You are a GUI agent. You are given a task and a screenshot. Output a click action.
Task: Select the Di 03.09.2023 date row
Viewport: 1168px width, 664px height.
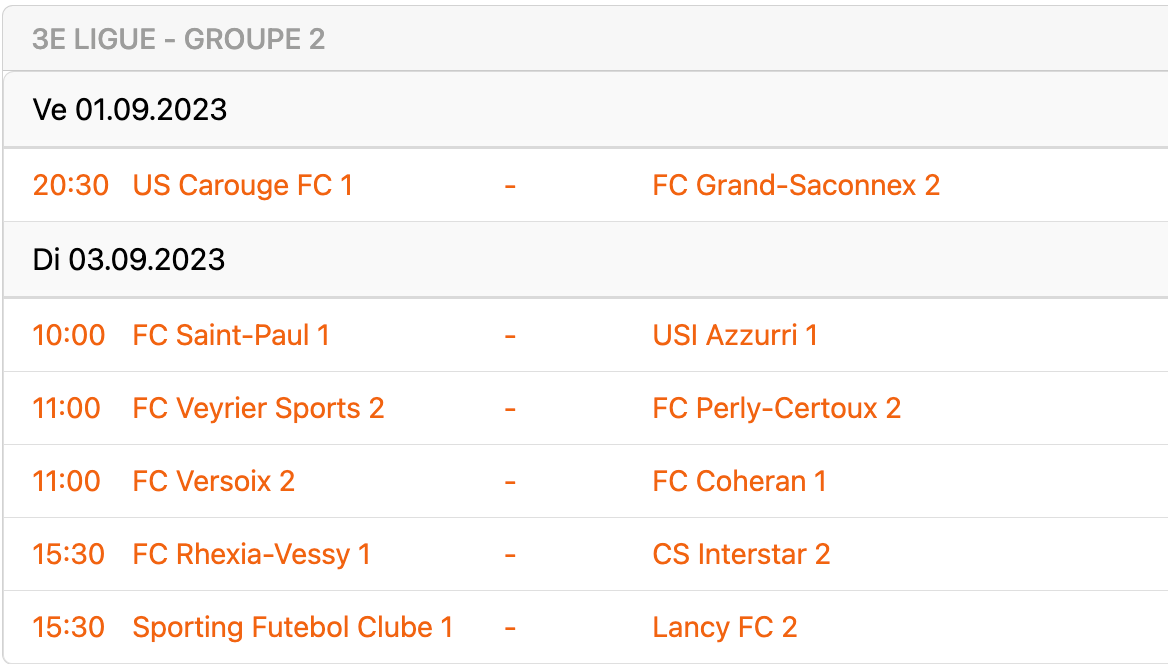[x=128, y=260]
